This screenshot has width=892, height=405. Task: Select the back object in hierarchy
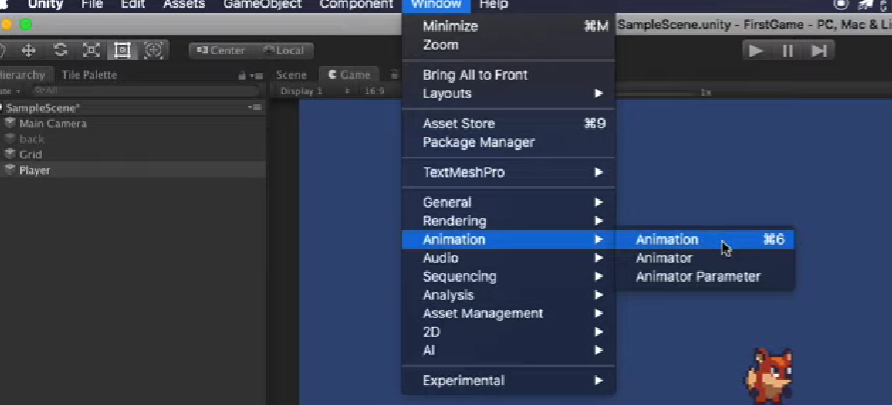[32, 139]
